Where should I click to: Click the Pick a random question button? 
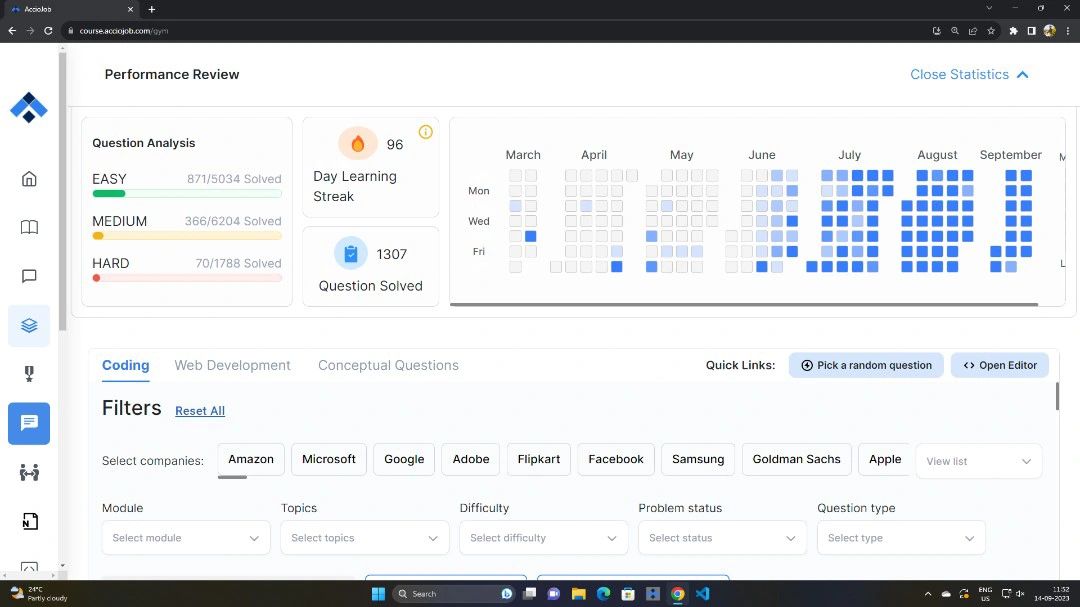pos(866,365)
